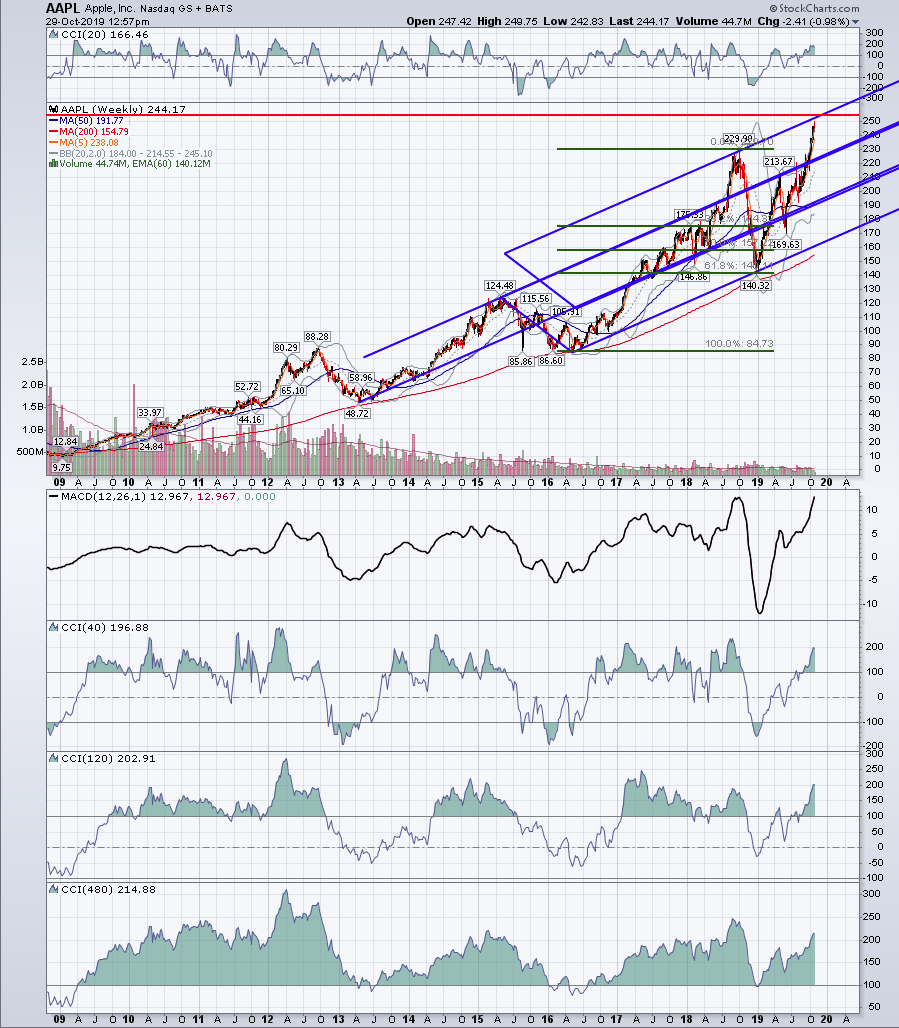Click the volume bars icon beside Volume legend
Viewport: 899px width, 1028px height.
(53, 164)
